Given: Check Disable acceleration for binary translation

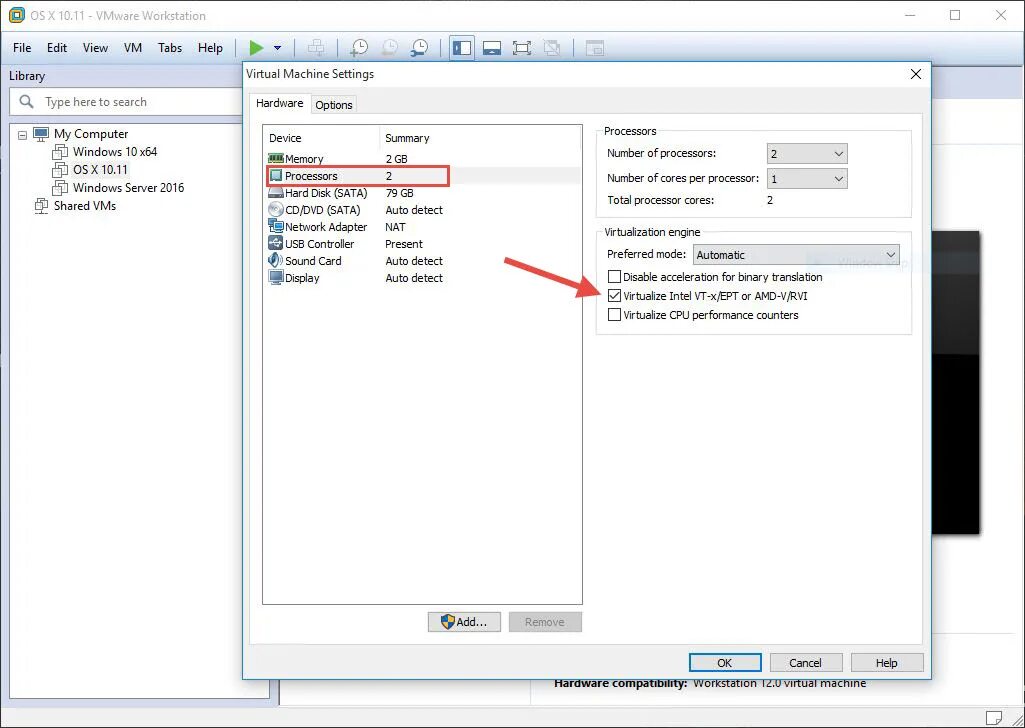Looking at the screenshot, I should coord(615,277).
